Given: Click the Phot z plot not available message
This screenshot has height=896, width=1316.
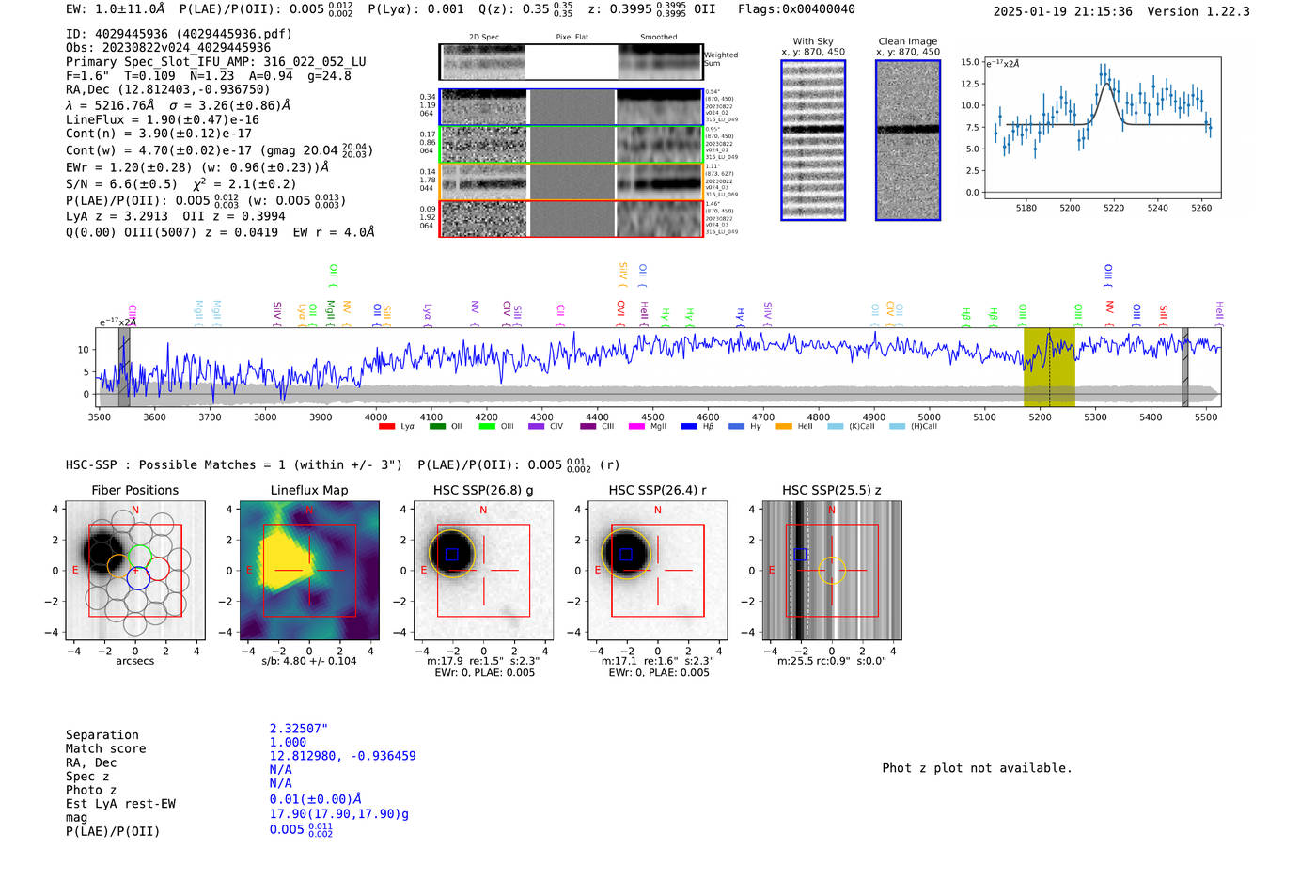Looking at the screenshot, I should (978, 768).
